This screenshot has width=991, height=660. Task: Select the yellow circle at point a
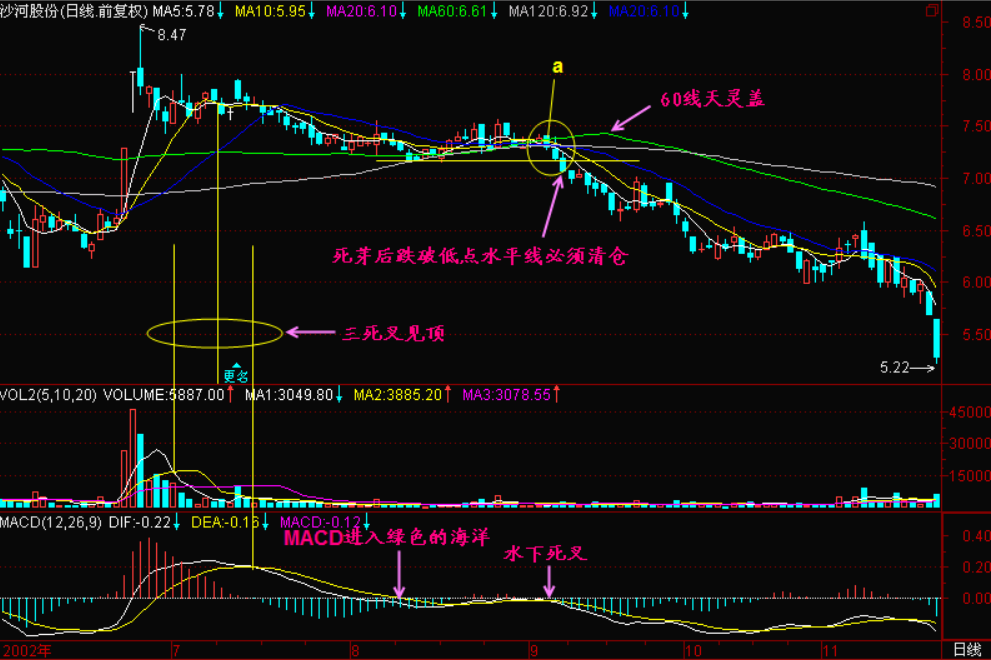coord(551,148)
